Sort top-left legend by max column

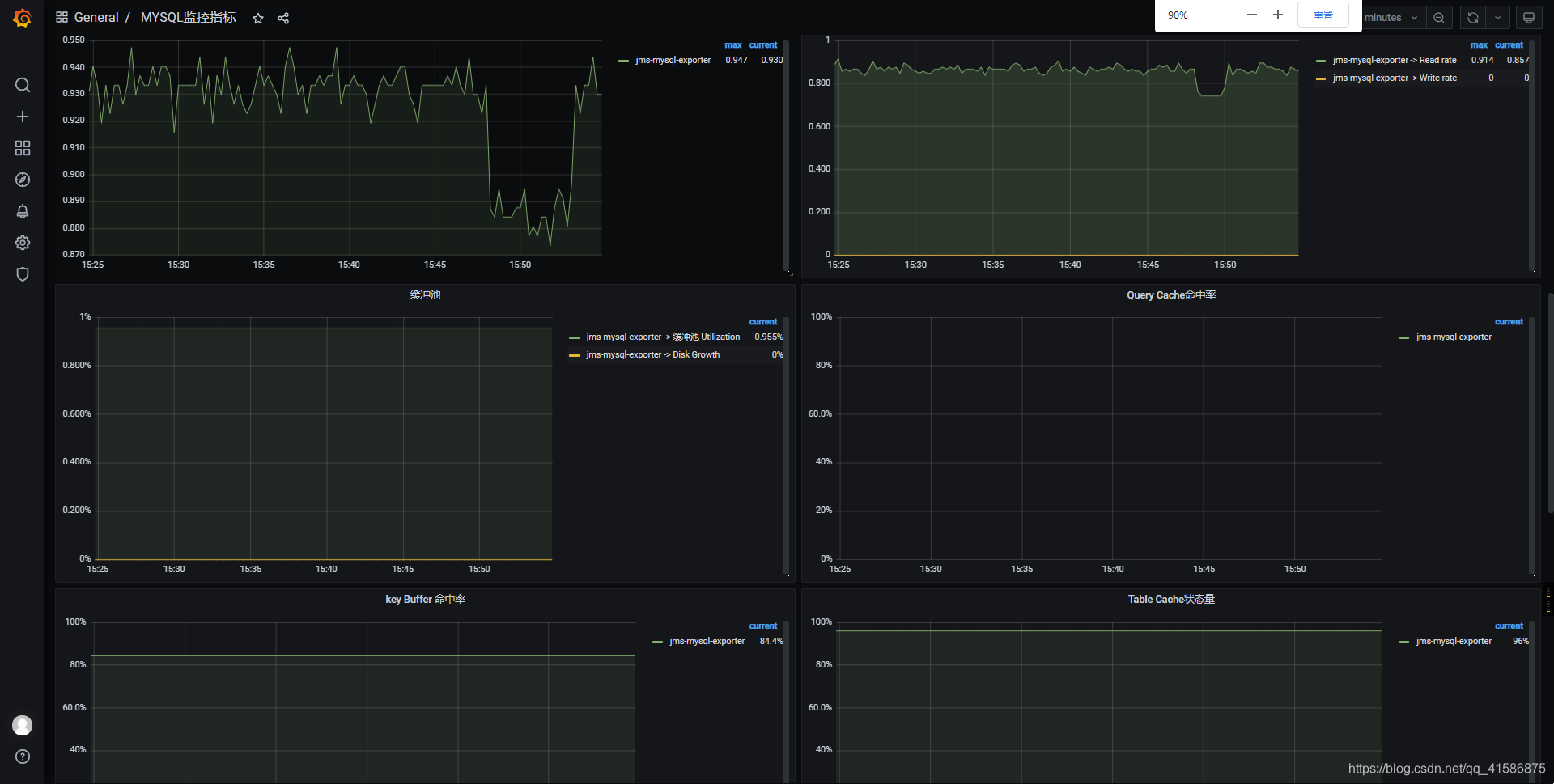pos(732,45)
